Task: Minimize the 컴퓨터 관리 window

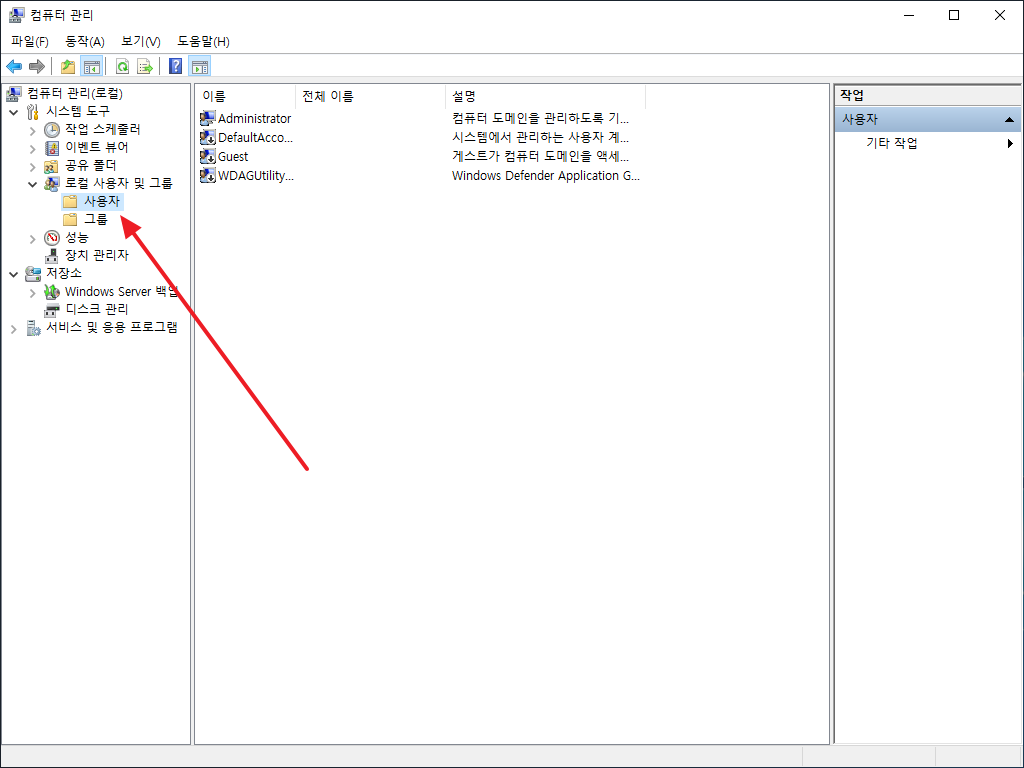Action: click(x=909, y=15)
